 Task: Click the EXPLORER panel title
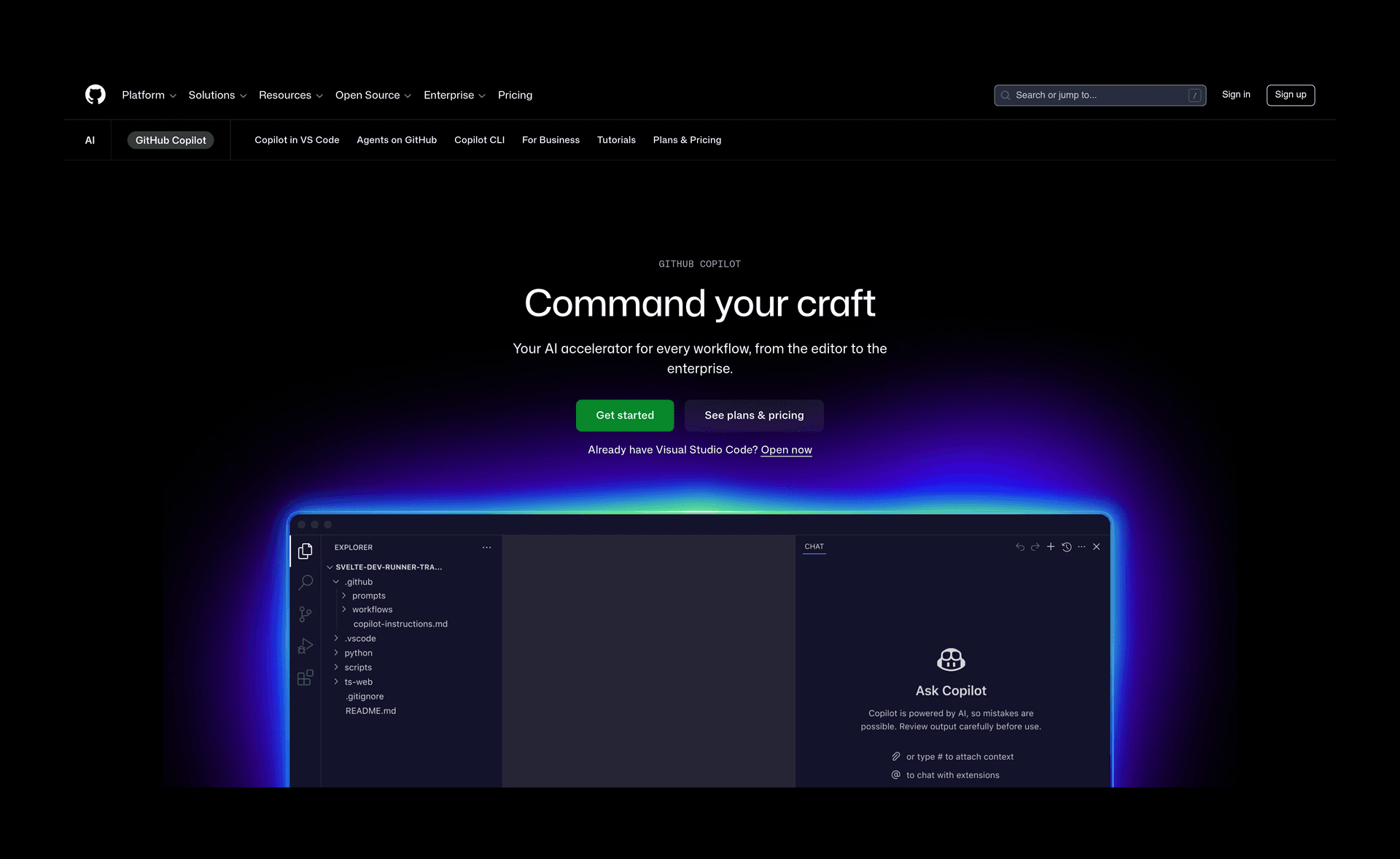click(x=354, y=548)
